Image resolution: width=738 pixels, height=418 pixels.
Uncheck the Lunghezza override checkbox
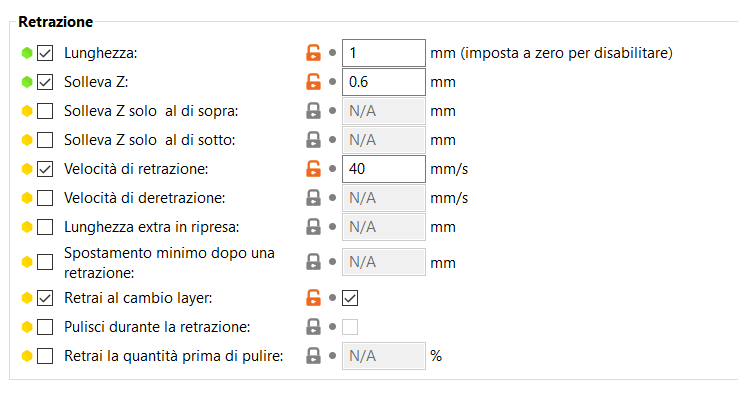(x=45, y=53)
